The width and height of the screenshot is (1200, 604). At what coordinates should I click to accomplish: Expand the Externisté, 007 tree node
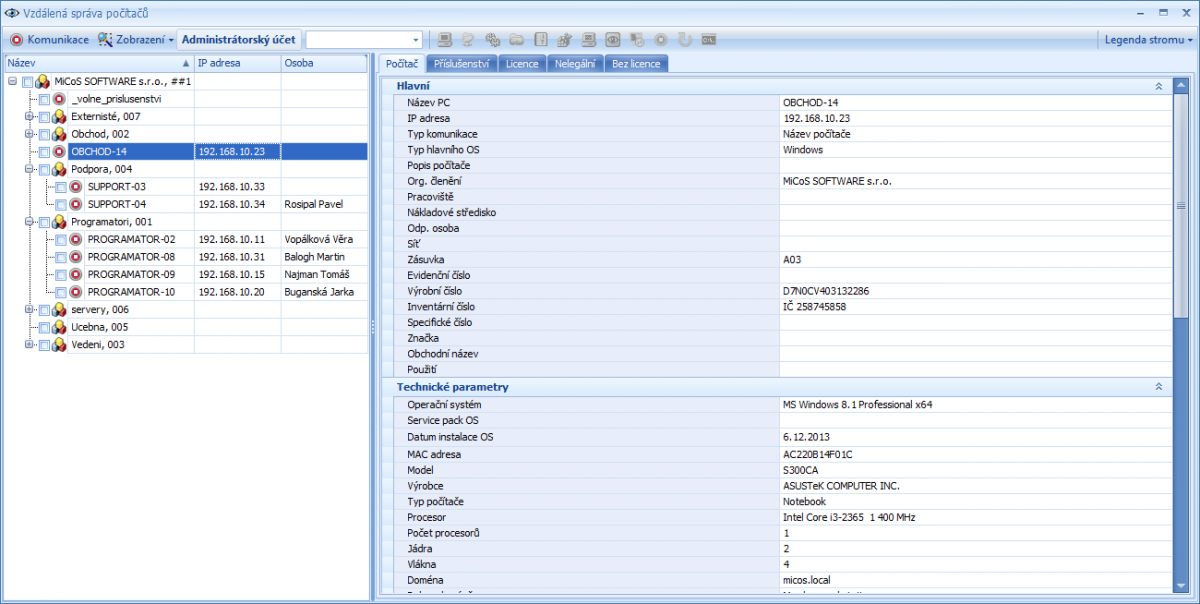[29, 117]
